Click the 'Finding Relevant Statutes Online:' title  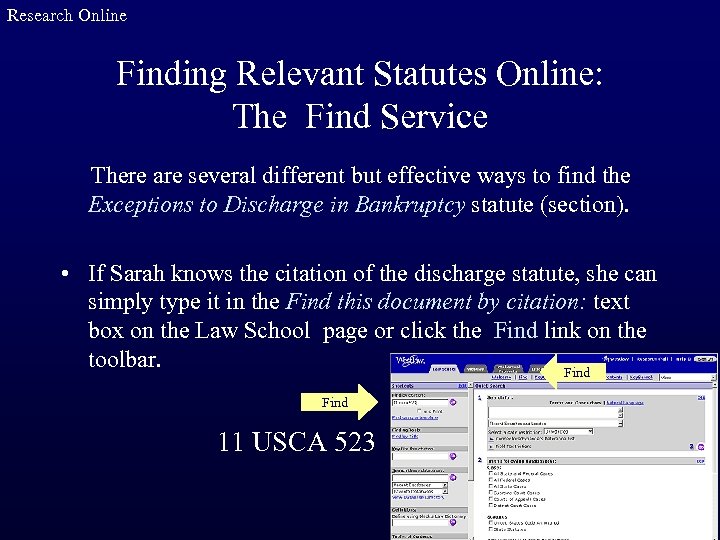click(x=360, y=73)
